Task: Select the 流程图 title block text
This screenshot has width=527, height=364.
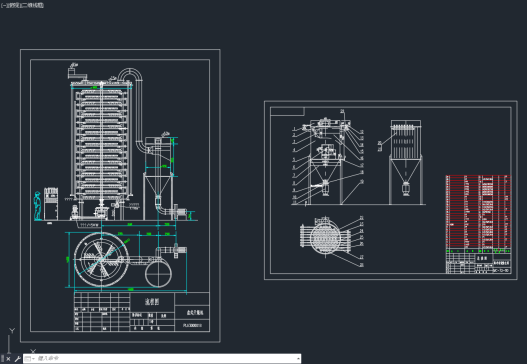Action: click(x=152, y=301)
